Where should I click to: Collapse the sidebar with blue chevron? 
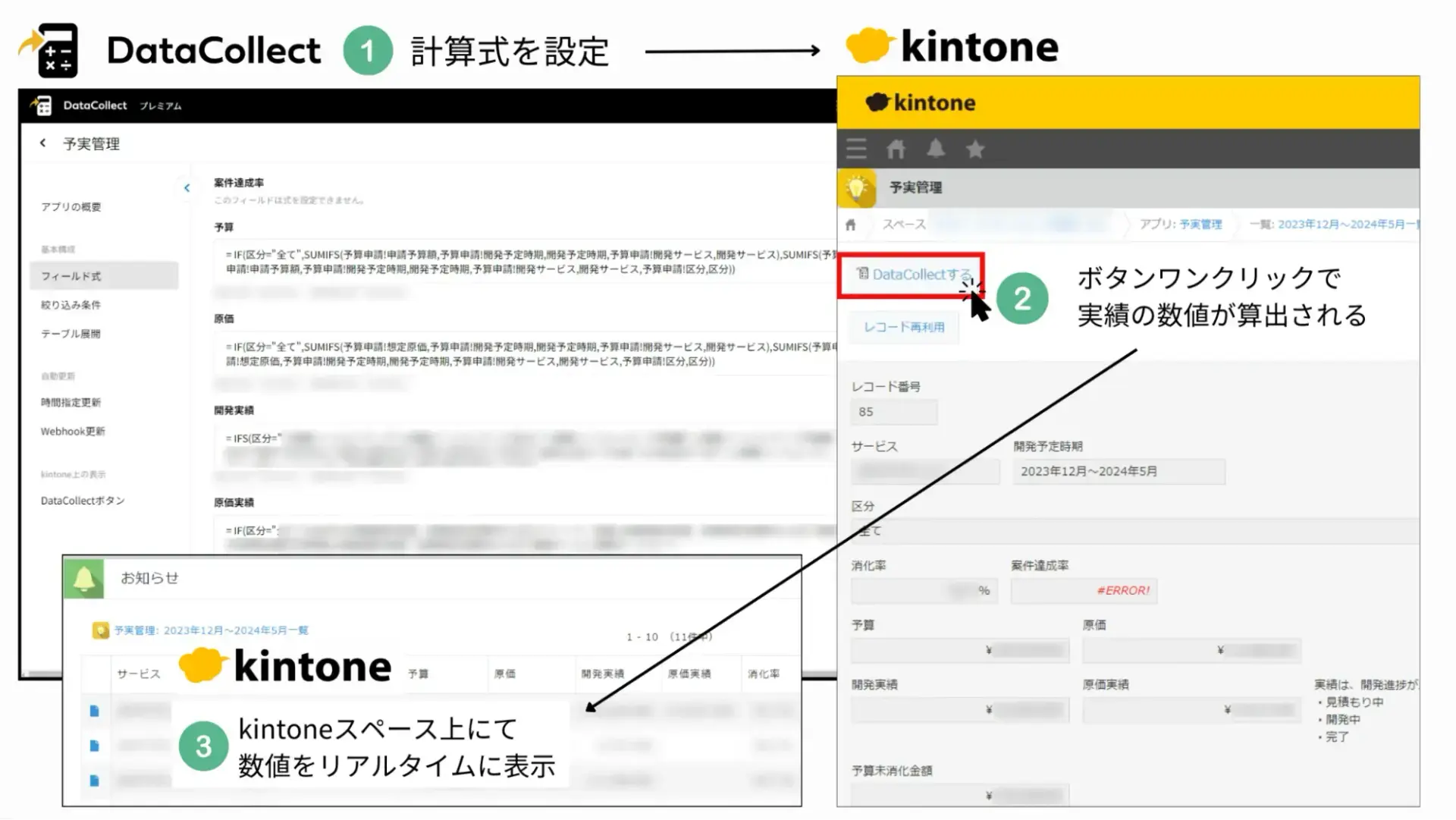(x=187, y=188)
